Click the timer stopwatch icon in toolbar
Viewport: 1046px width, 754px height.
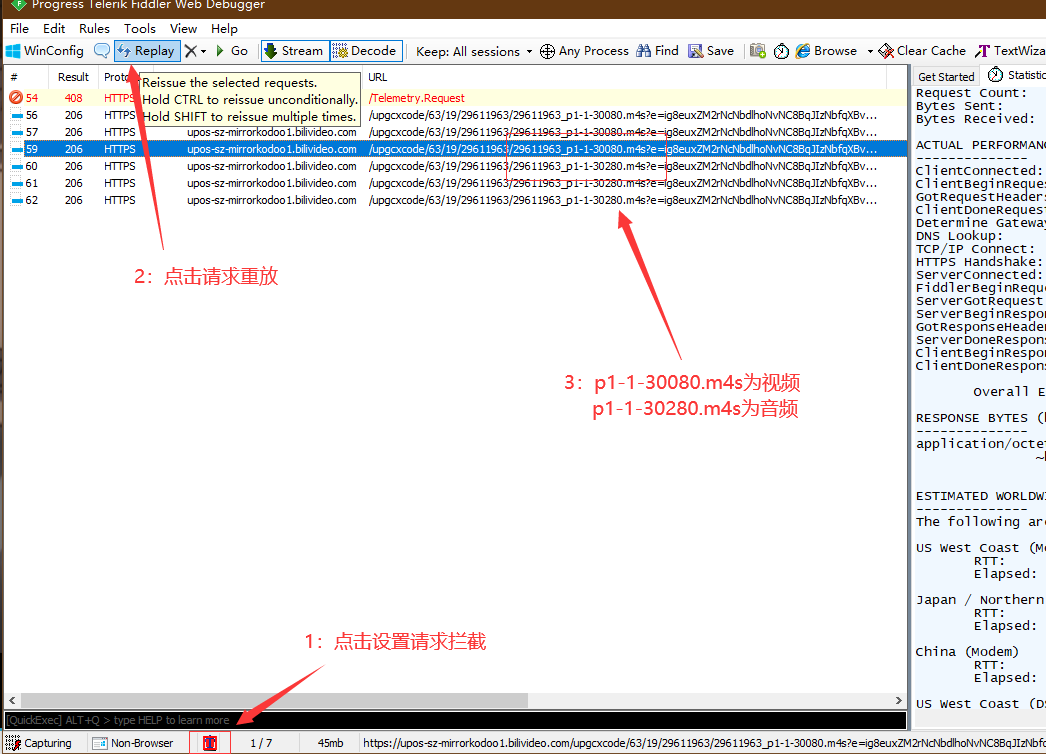click(781, 51)
